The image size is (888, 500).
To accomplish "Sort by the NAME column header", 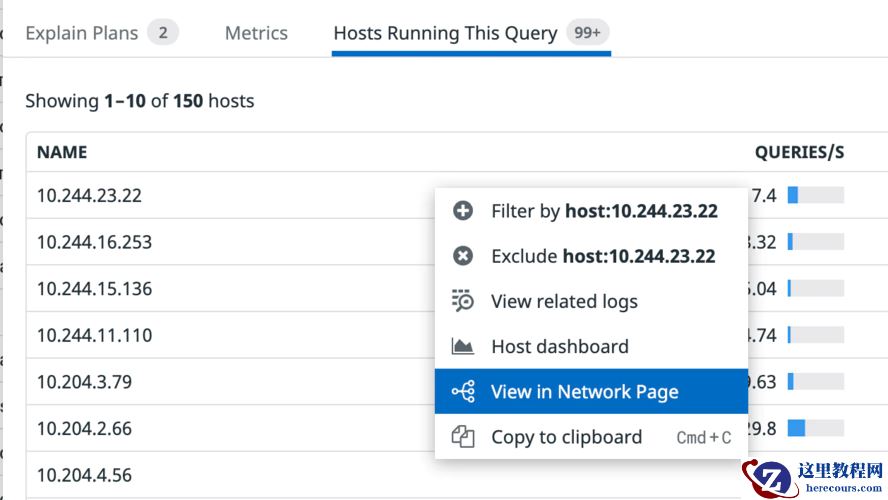I will pyautogui.click(x=62, y=152).
